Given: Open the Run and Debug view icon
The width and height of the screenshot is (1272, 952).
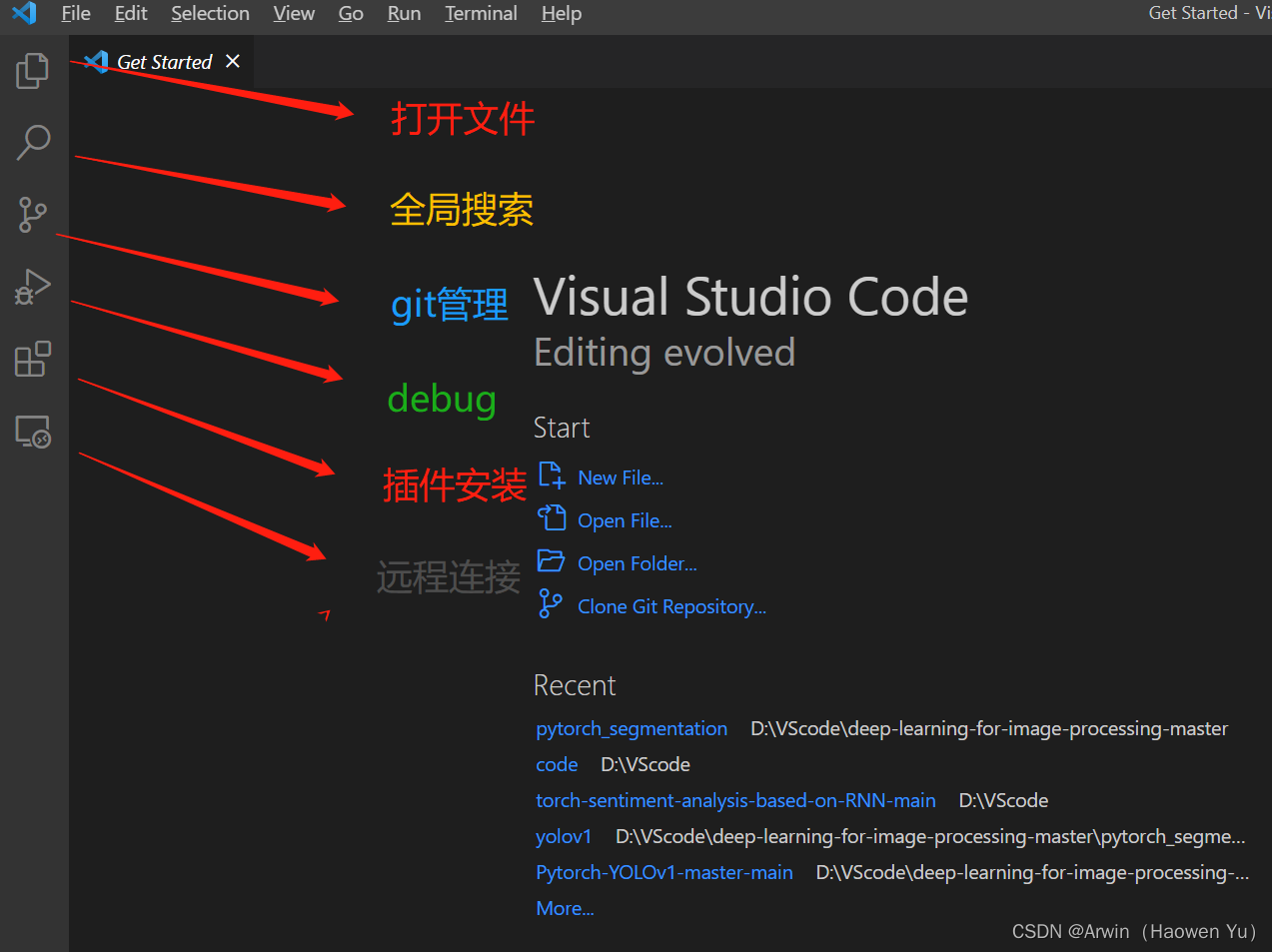Looking at the screenshot, I should 33,287.
